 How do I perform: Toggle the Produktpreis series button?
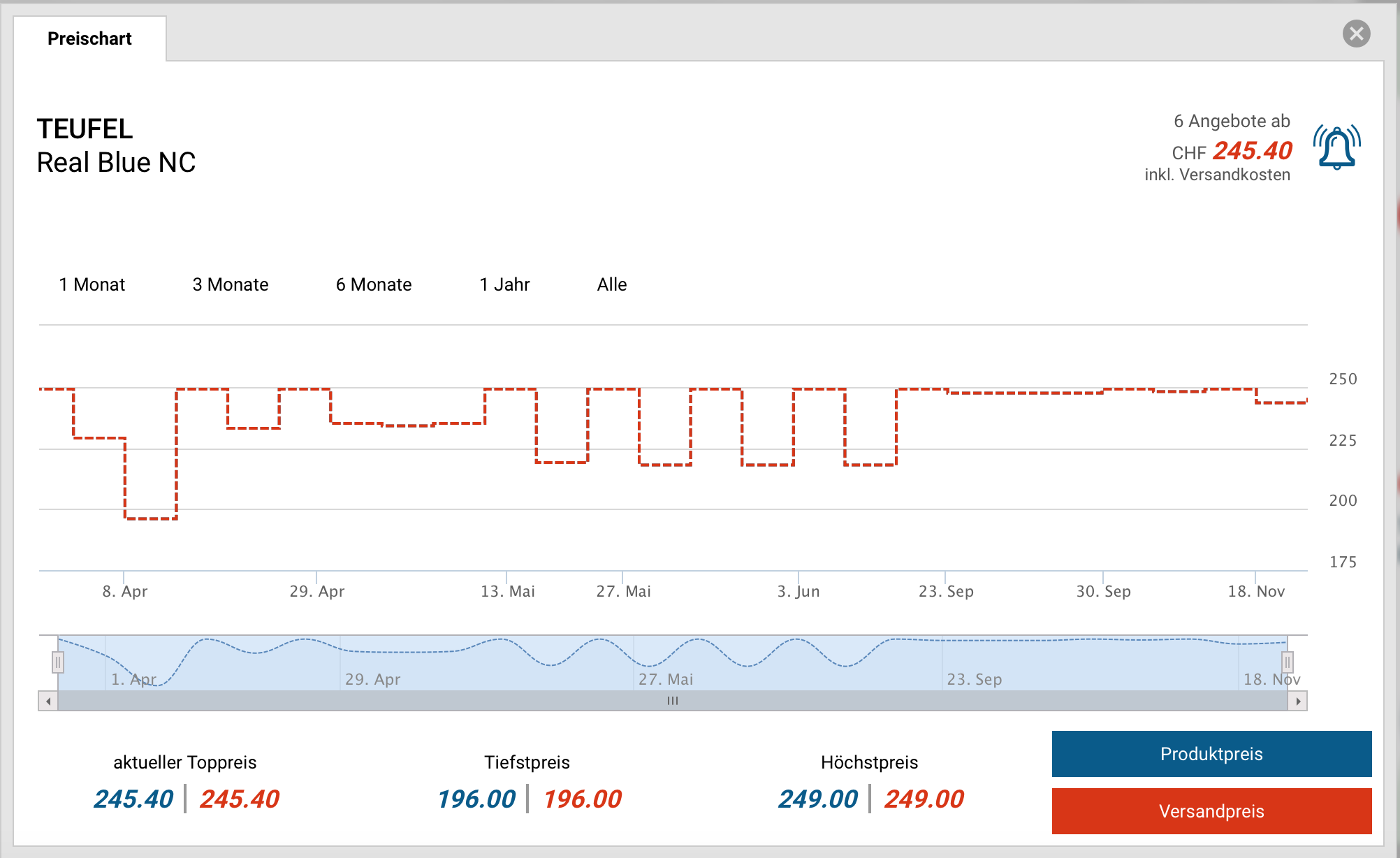tap(1211, 754)
